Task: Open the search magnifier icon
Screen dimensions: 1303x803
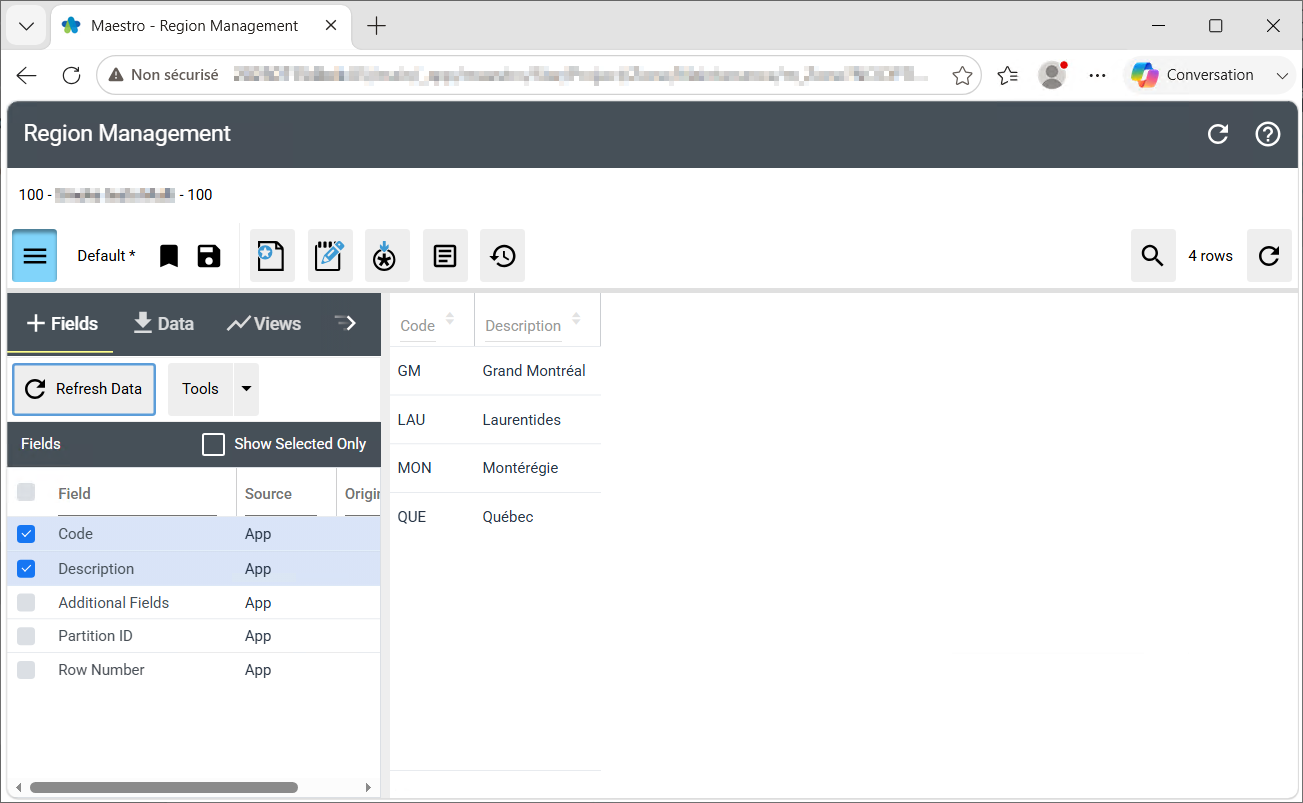Action: (x=1153, y=256)
